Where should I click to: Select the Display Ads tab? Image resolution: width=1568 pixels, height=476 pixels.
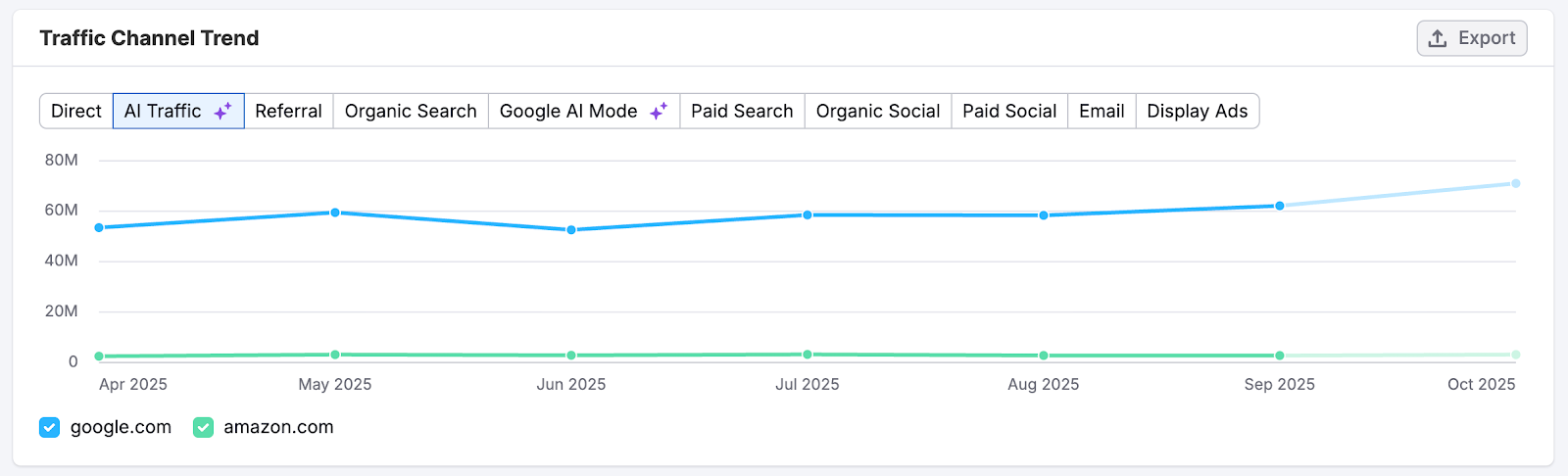(1198, 112)
